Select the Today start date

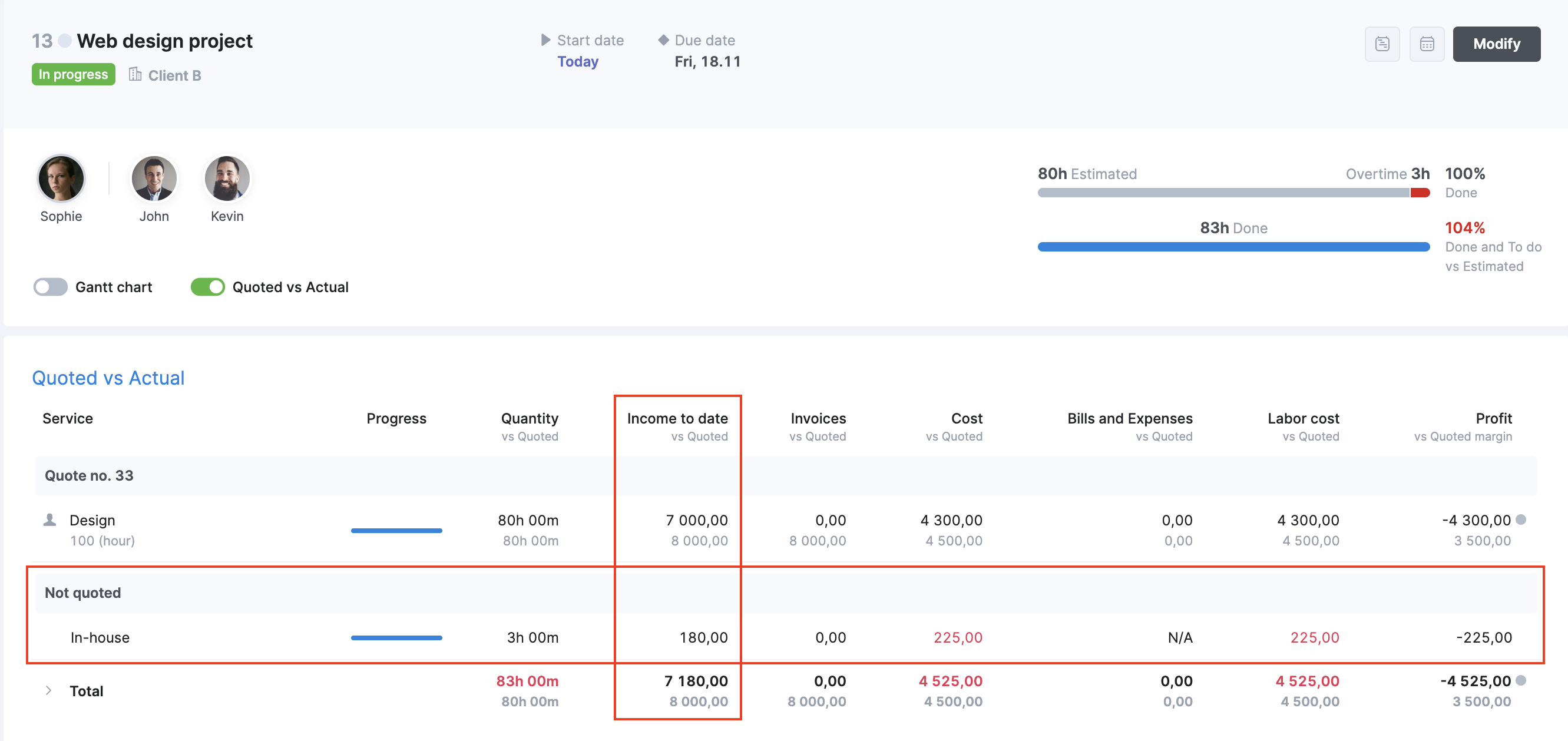[x=578, y=61]
